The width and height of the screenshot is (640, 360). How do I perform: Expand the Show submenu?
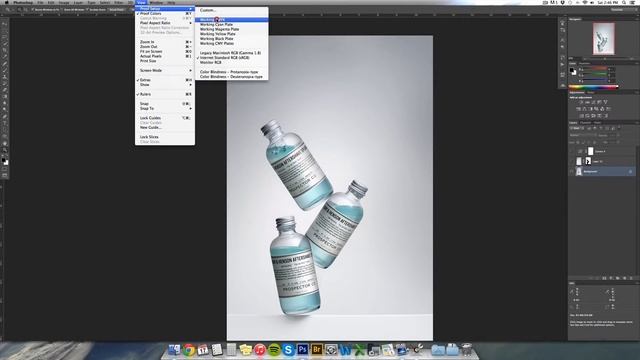click(165, 84)
